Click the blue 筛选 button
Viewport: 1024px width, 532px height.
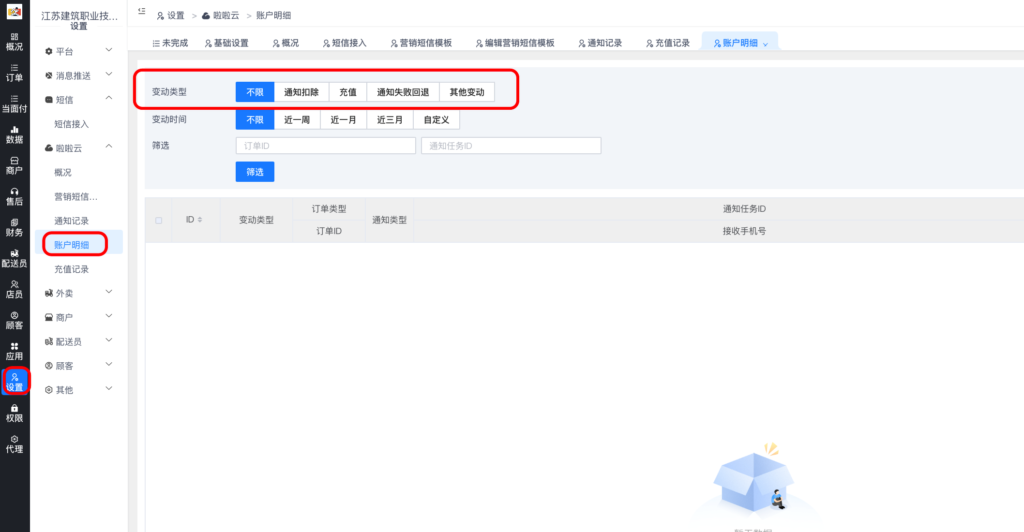tap(255, 172)
